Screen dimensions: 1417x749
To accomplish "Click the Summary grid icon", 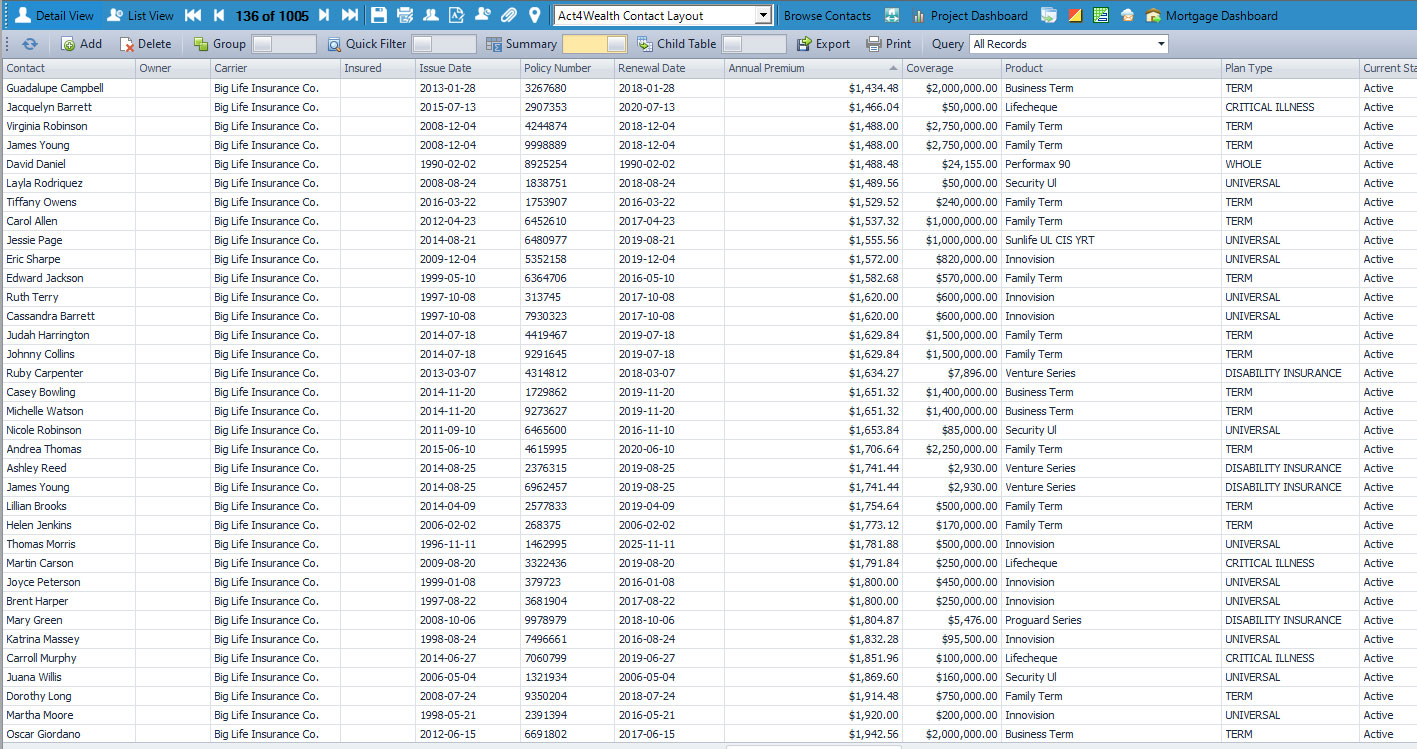I will pos(494,44).
